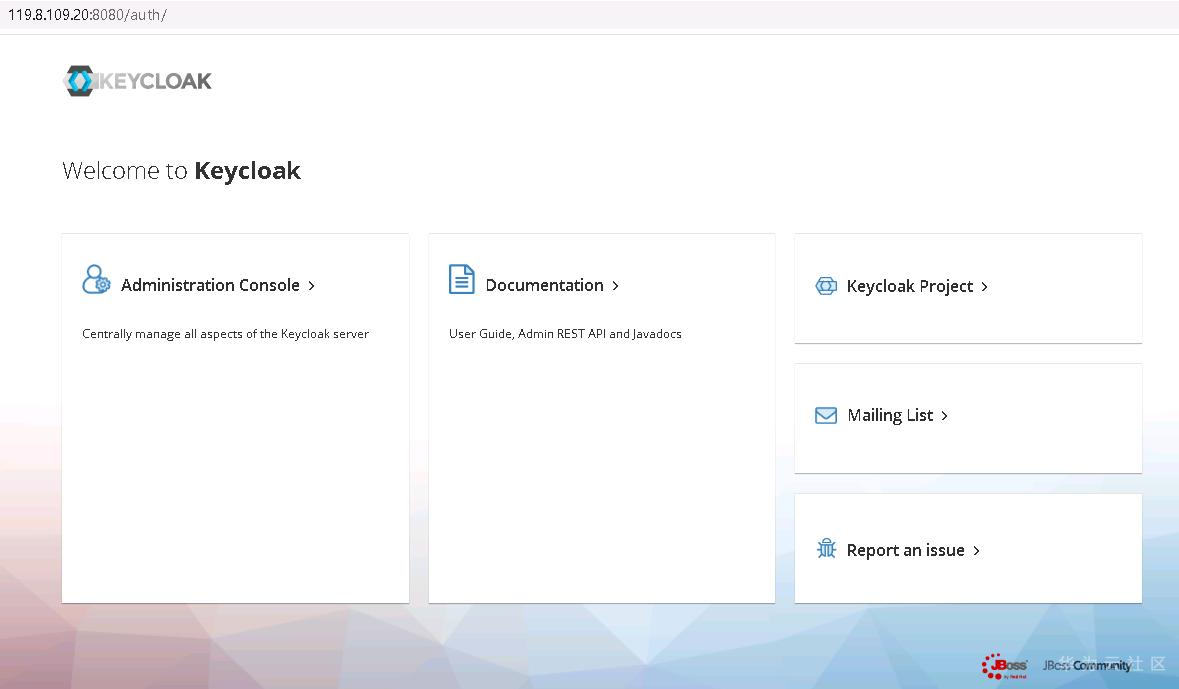The image size is (1179, 689).
Task: Click the Mailing List envelope icon
Action: 826,415
